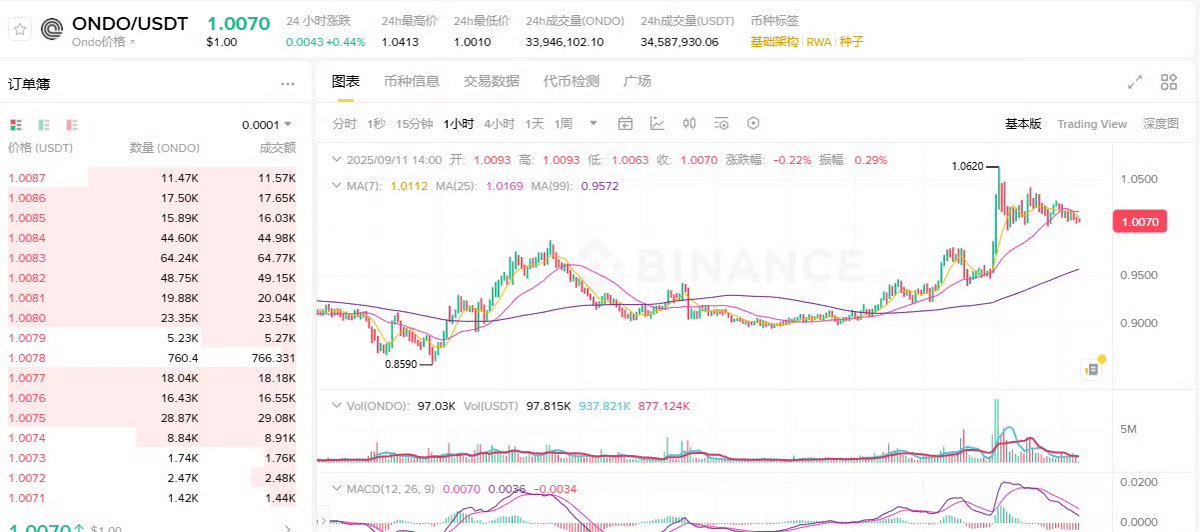This screenshot has width=1200, height=532.
Task: Show both bids and asks order book view
Action: tap(15, 125)
